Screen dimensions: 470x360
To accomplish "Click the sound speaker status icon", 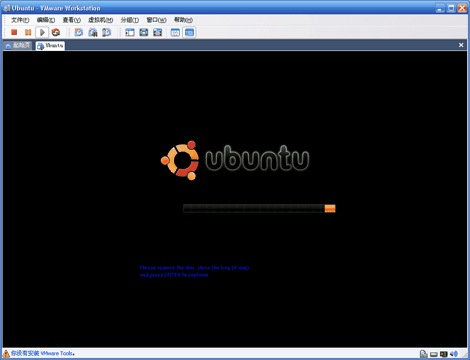I will coord(454,354).
